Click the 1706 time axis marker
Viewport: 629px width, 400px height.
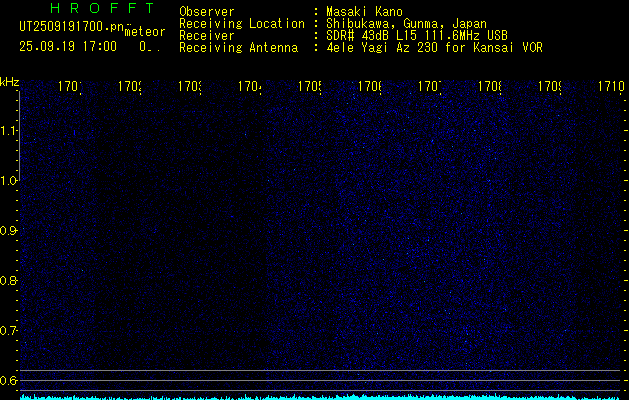370,87
